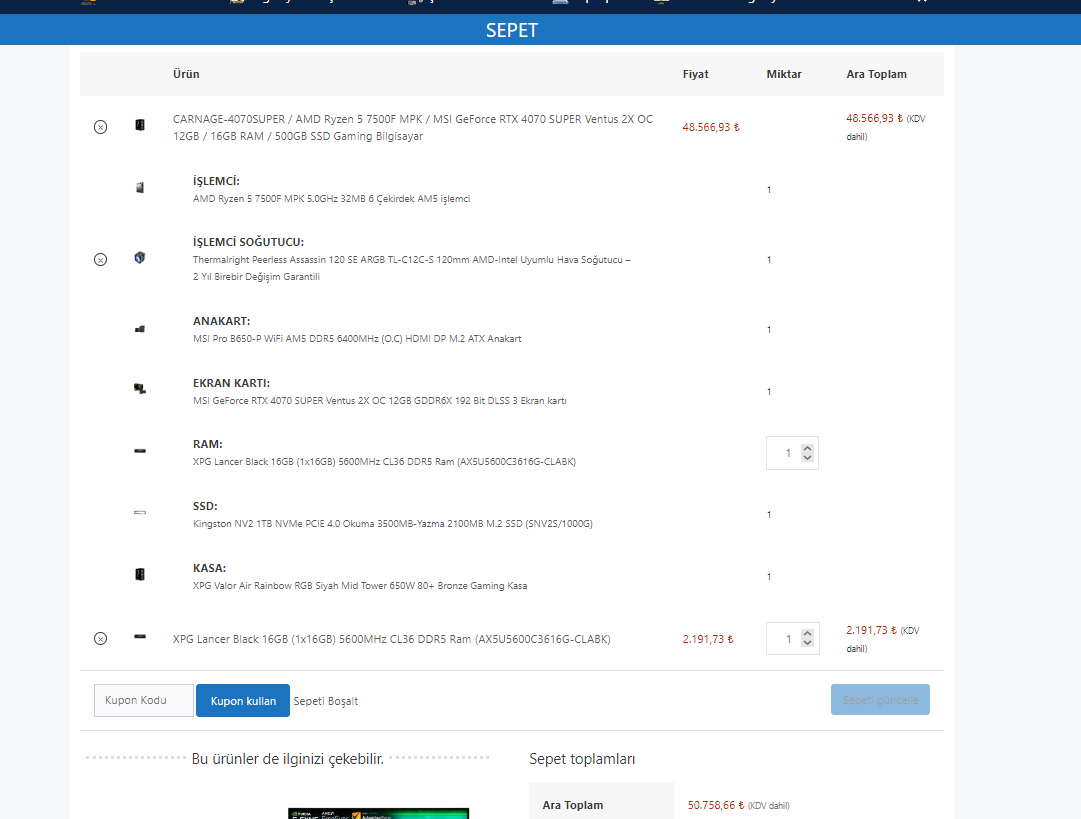This screenshot has width=1081, height=819.
Task: Click the 50.758,66 ₺ cart subtotal value
Action: pos(716,805)
